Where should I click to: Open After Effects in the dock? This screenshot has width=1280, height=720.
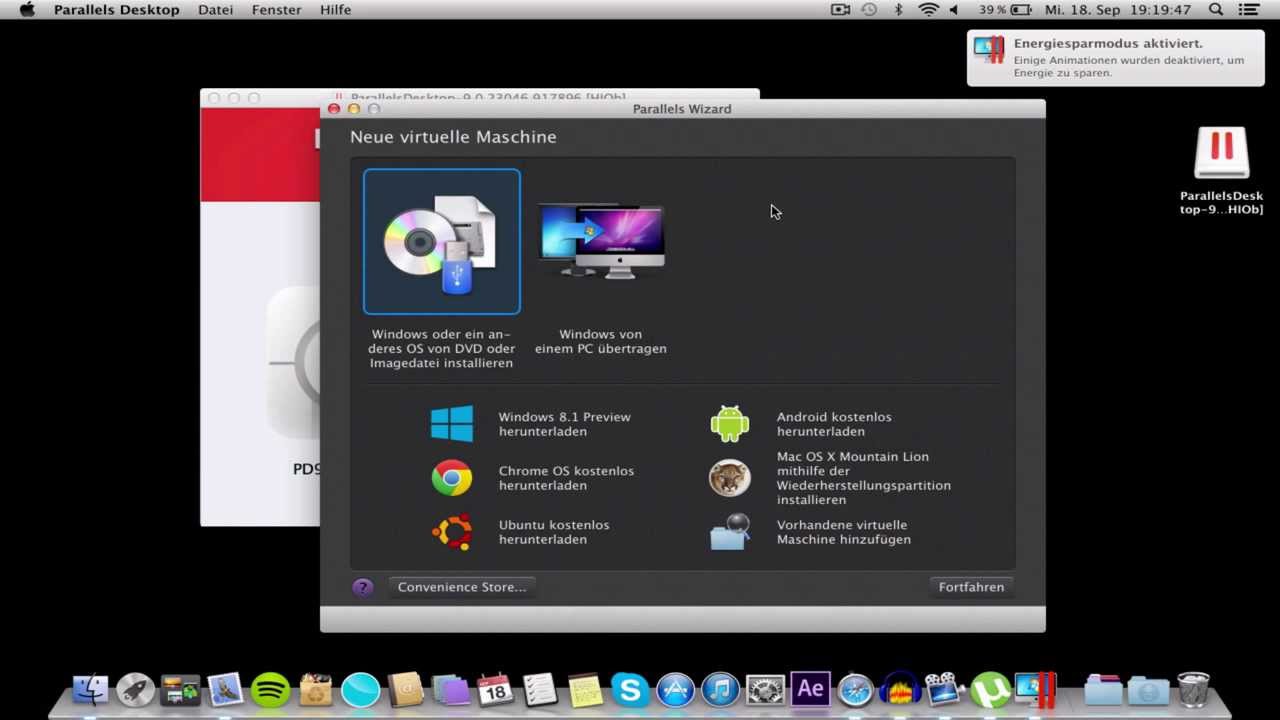(810, 690)
